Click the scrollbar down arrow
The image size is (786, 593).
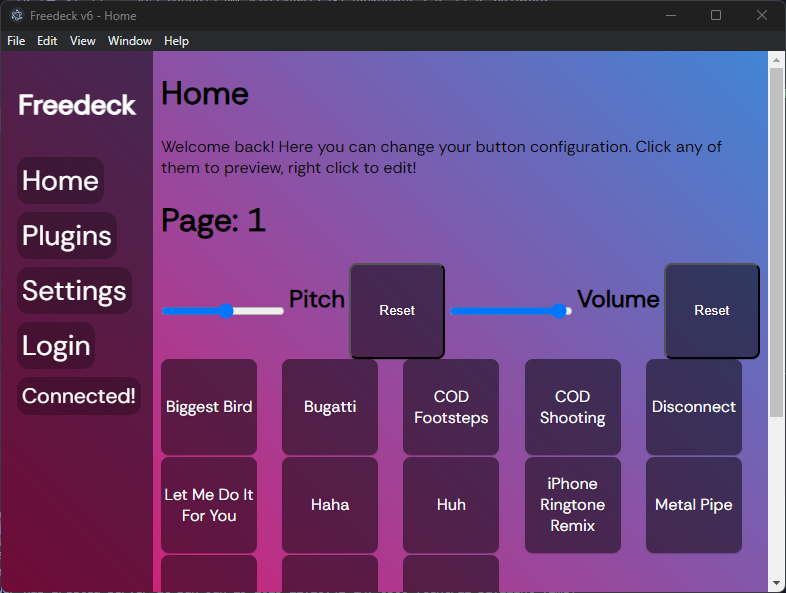[x=776, y=583]
